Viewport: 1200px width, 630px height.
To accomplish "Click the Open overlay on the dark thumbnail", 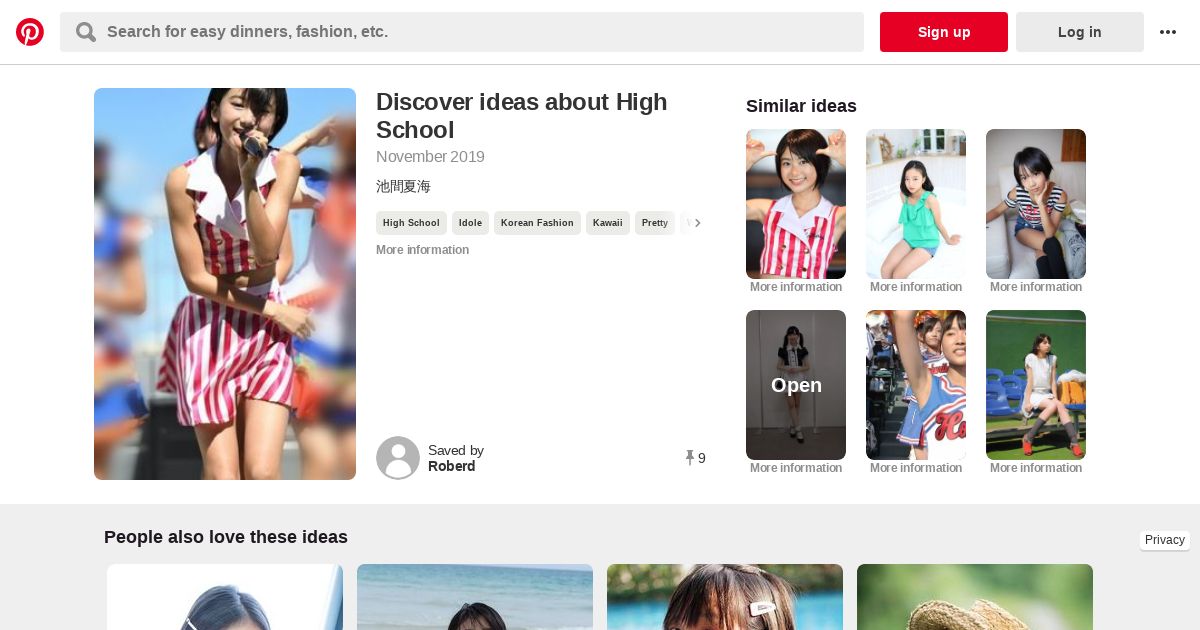I will 796,385.
